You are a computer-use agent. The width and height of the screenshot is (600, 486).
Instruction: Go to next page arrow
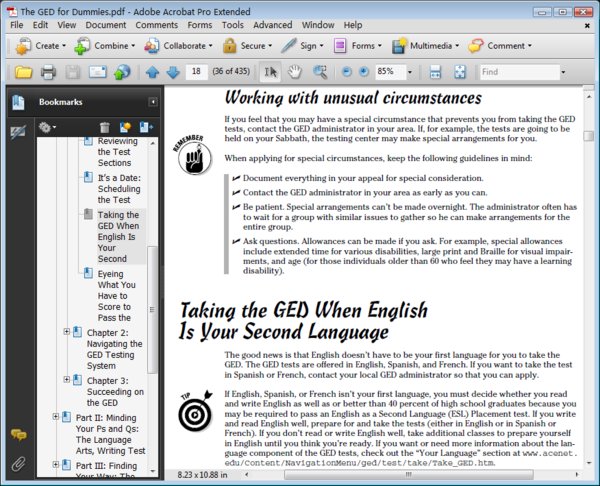click(x=173, y=72)
